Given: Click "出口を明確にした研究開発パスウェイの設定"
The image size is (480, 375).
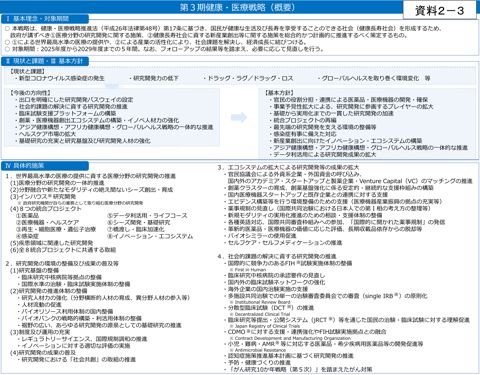Looking at the screenshot, I should tap(74, 100).
